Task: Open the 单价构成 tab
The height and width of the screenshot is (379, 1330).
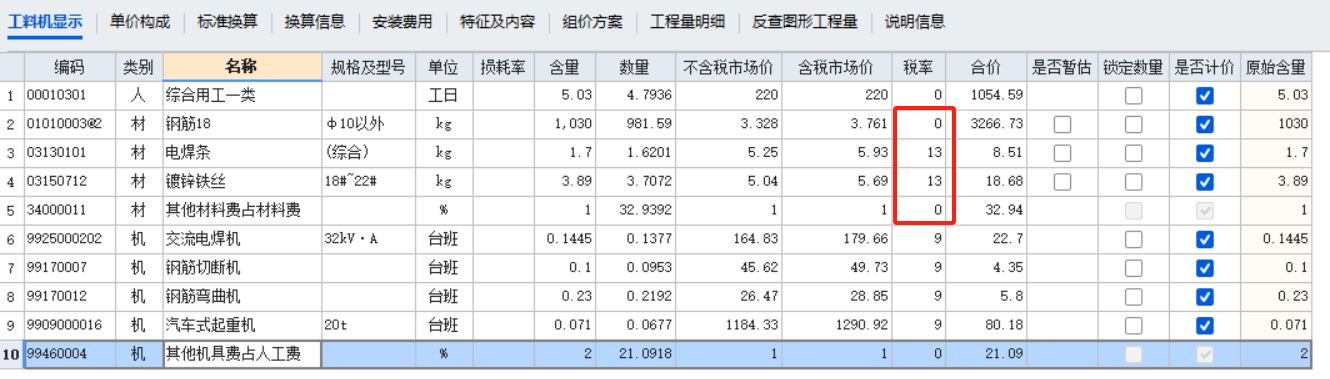Action: [x=140, y=21]
